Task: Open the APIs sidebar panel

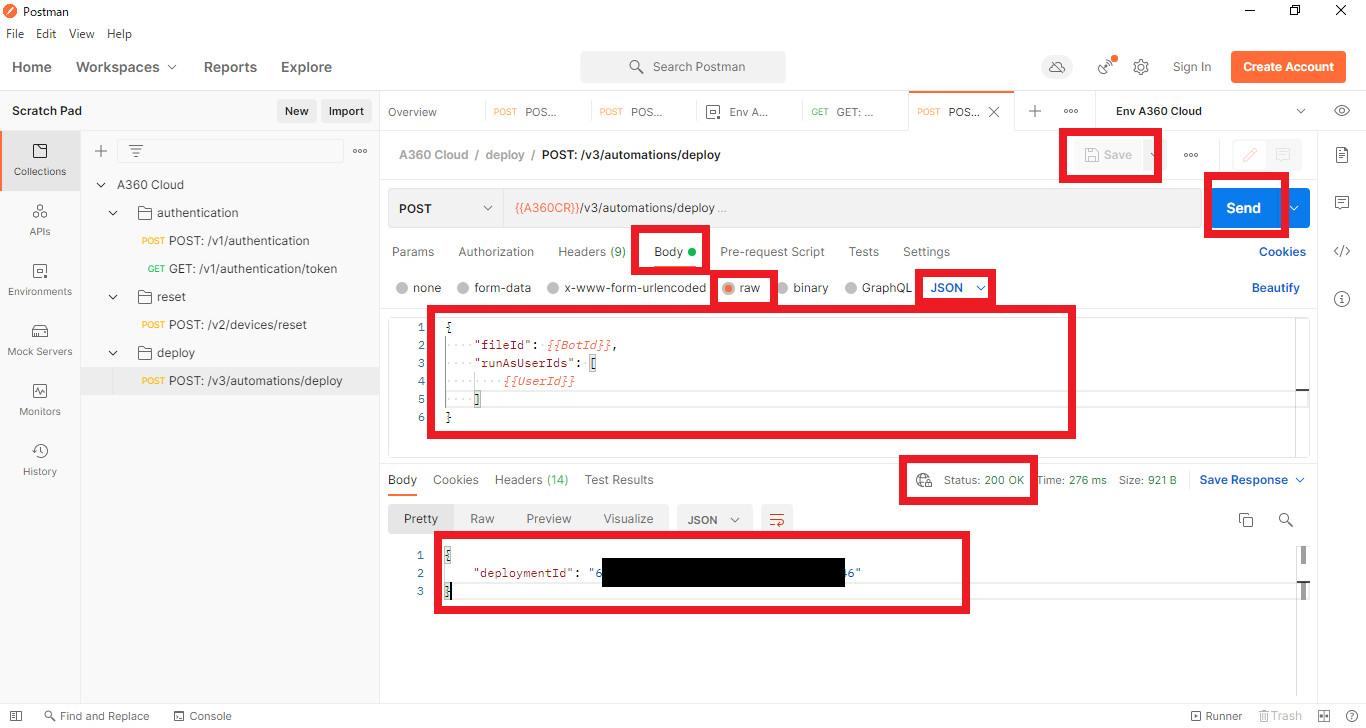Action: click(x=40, y=220)
